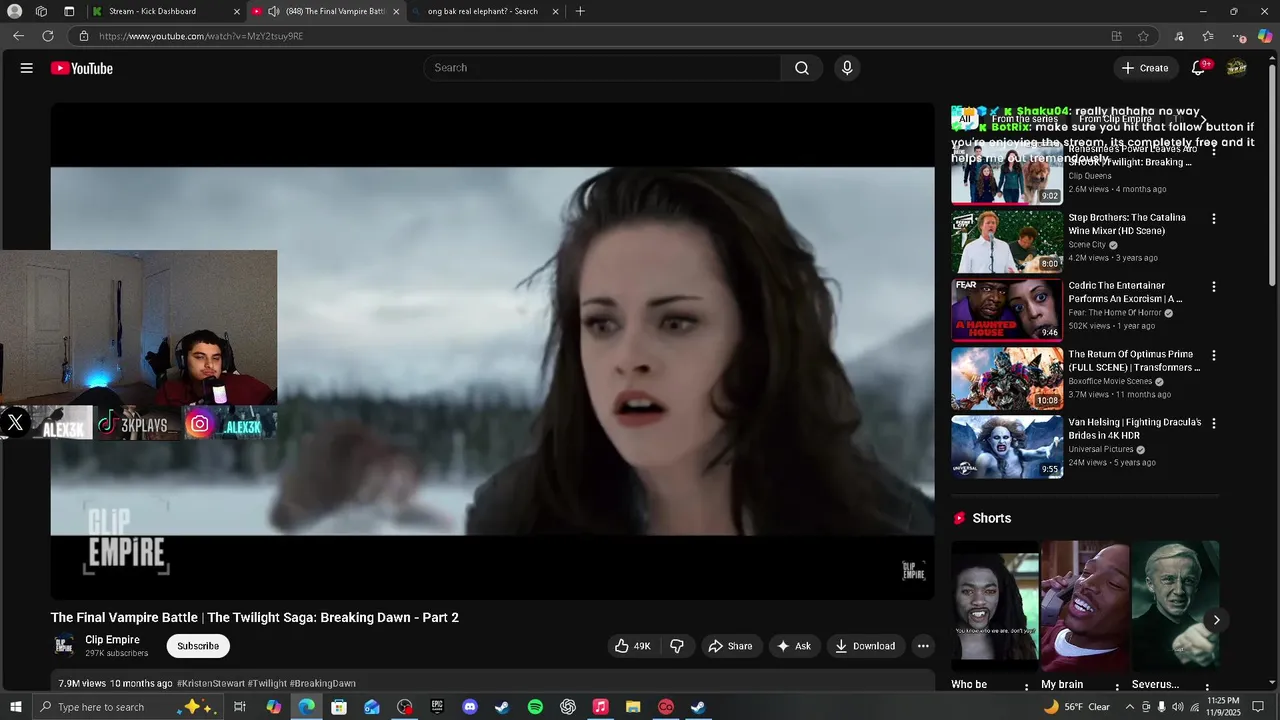
Task: Download the video with the Download button
Action: tap(866, 646)
